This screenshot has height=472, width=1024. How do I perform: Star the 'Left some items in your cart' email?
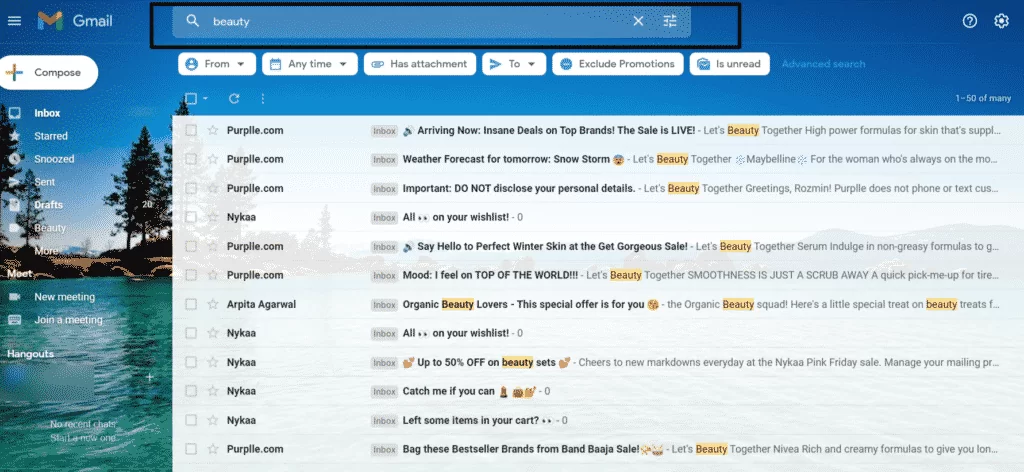click(x=213, y=420)
